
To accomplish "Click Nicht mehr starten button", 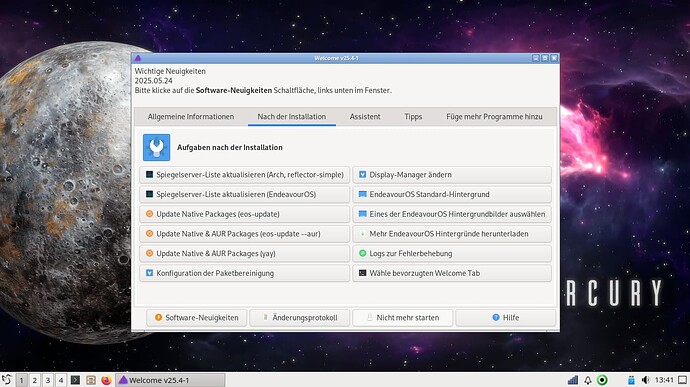I will [403, 317].
